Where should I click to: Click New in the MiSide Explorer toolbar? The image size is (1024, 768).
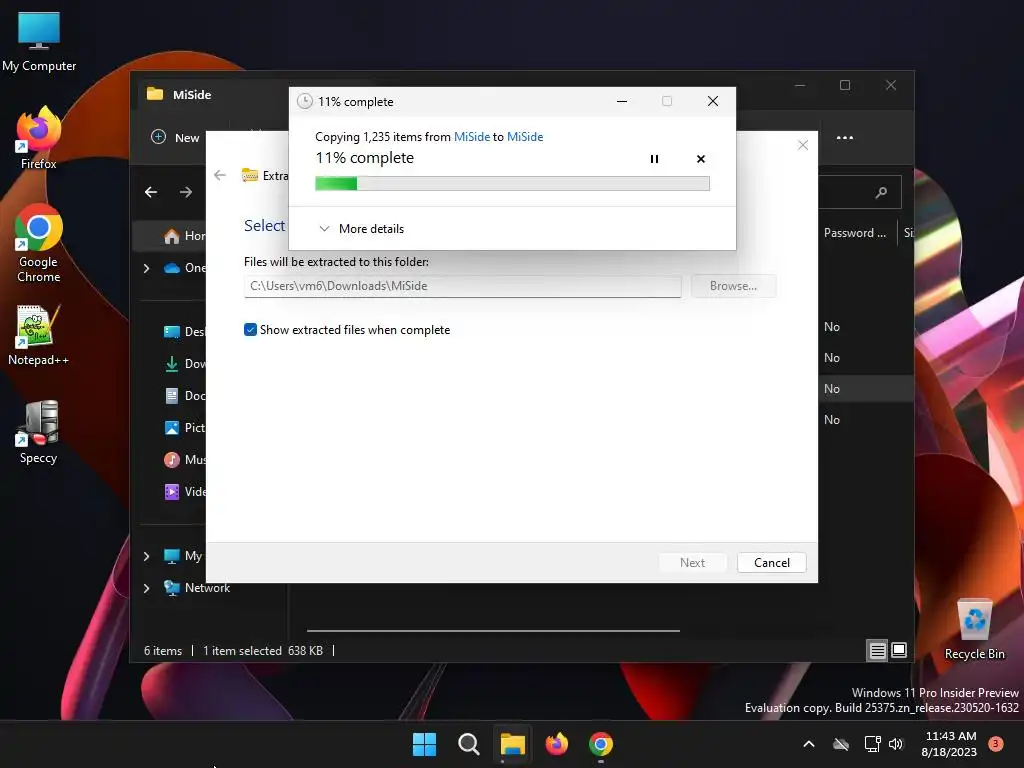(x=175, y=137)
